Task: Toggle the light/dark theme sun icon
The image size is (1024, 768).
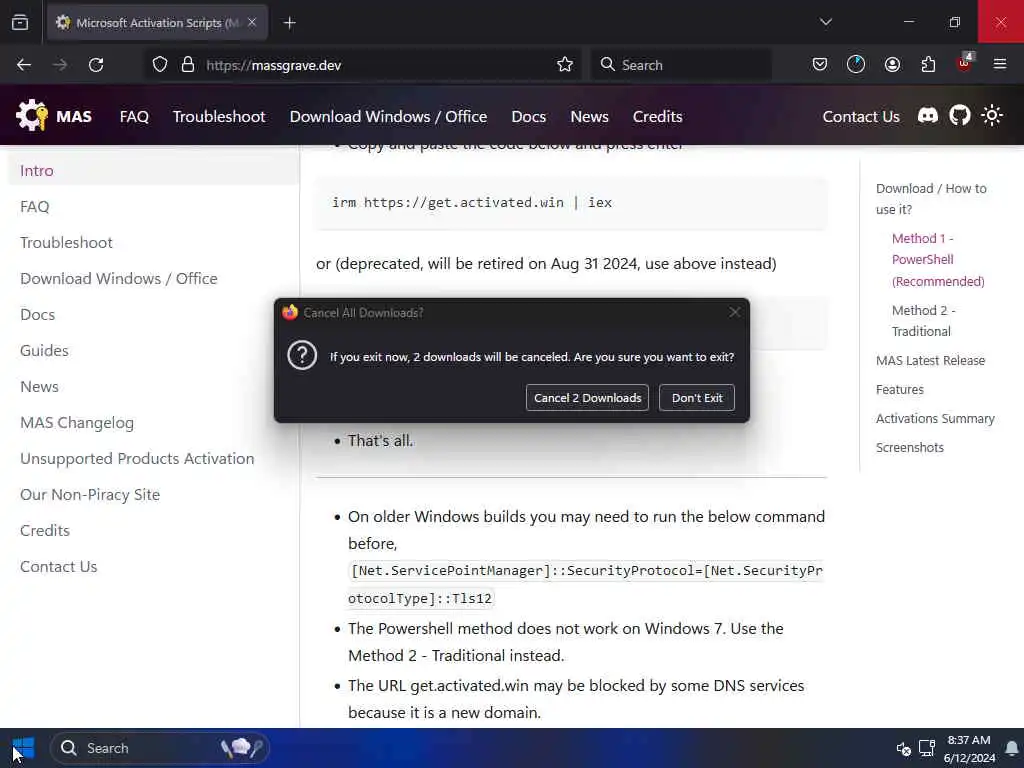Action: coord(992,116)
